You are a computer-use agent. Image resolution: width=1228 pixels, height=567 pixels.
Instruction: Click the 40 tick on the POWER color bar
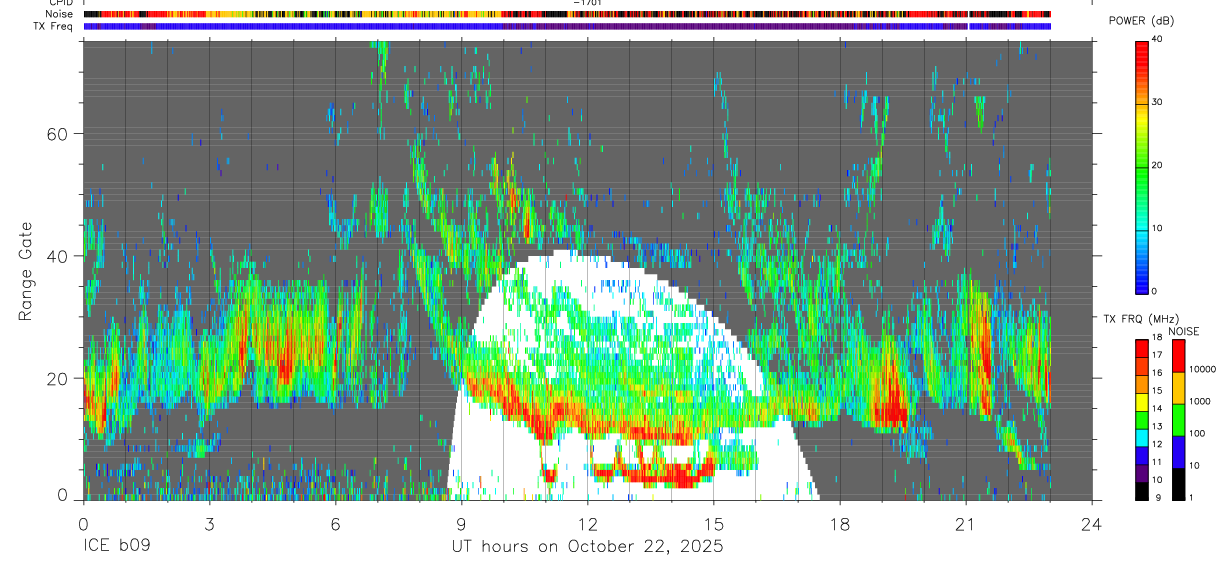[x=1158, y=39]
